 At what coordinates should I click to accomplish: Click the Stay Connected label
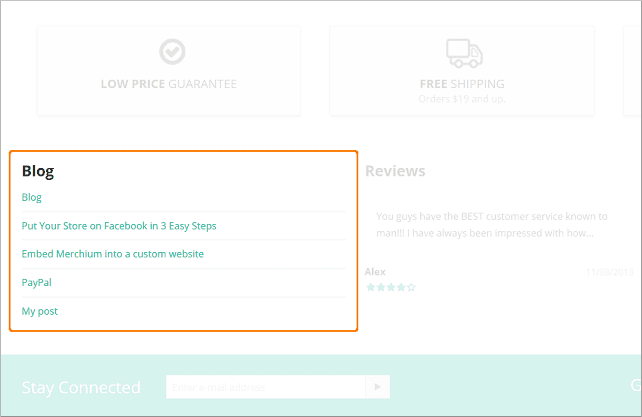pyautogui.click(x=81, y=387)
